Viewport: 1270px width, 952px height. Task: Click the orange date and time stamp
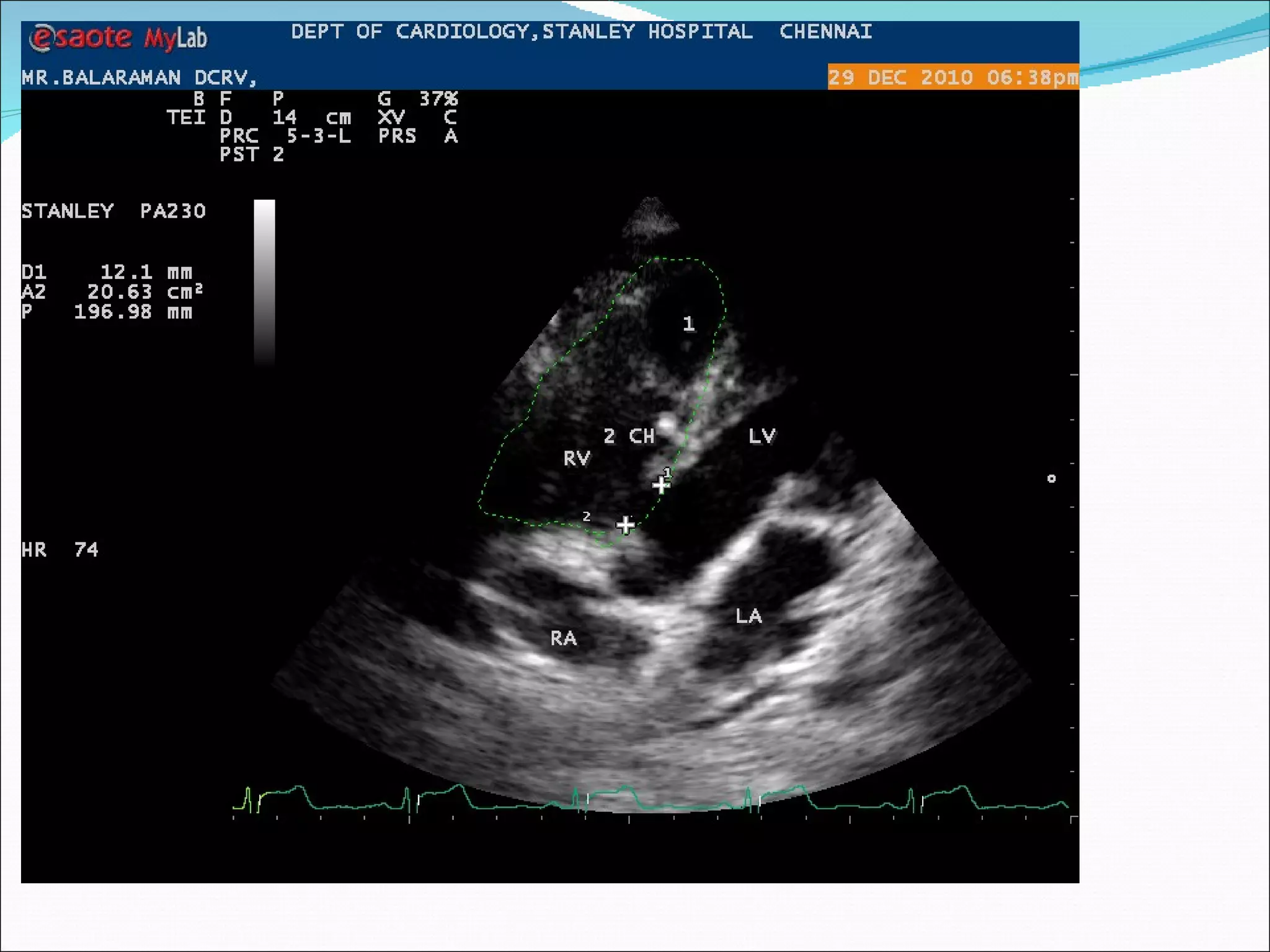952,77
